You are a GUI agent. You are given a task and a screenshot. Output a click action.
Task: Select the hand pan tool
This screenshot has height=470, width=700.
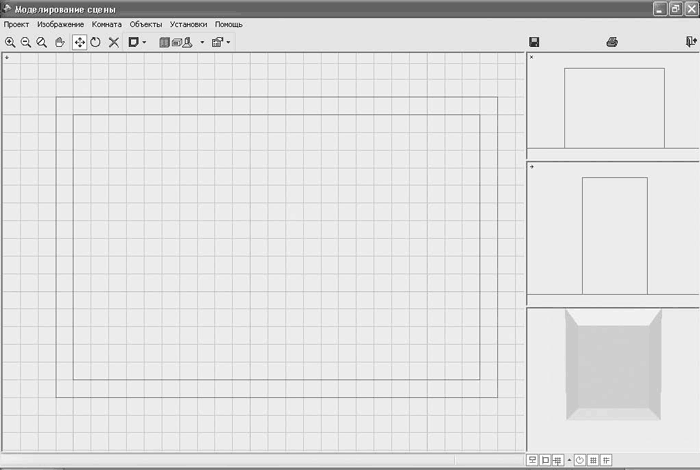click(x=59, y=42)
